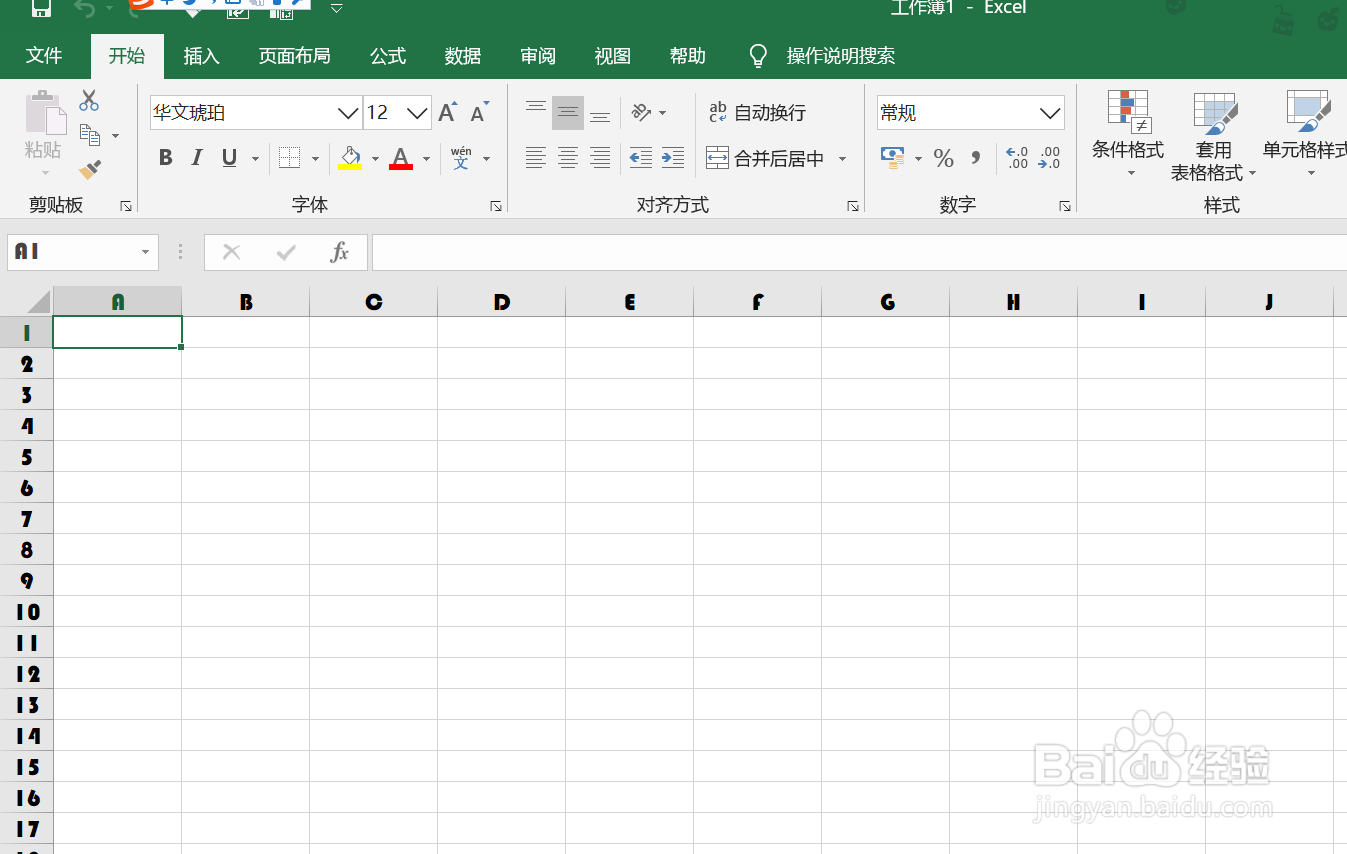This screenshot has width=1347, height=854.
Task: Open the 常规 number format dropdown
Action: coord(1050,113)
